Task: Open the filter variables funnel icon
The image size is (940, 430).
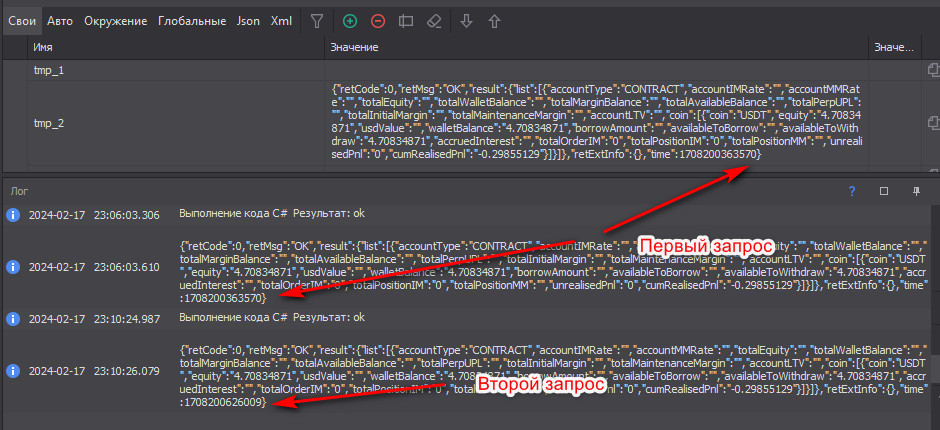Action: pyautogui.click(x=317, y=21)
